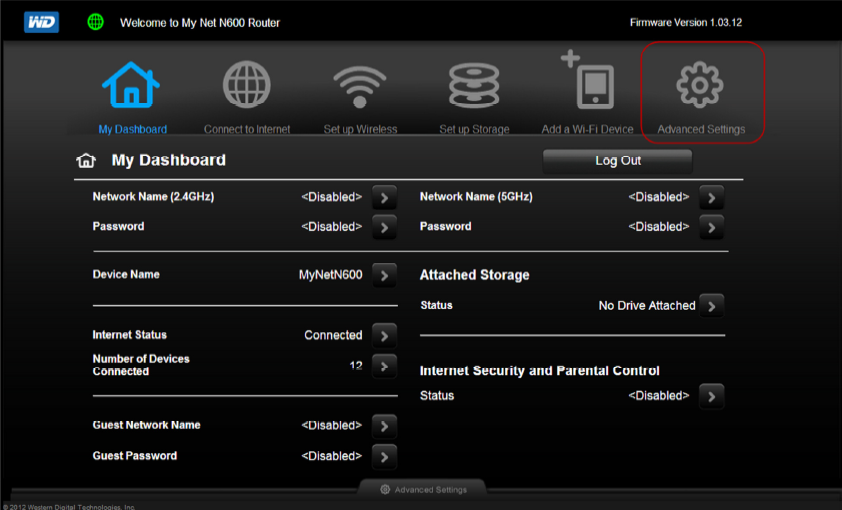This screenshot has width=842, height=510.
Task: Click the Log Out button
Action: click(618, 161)
